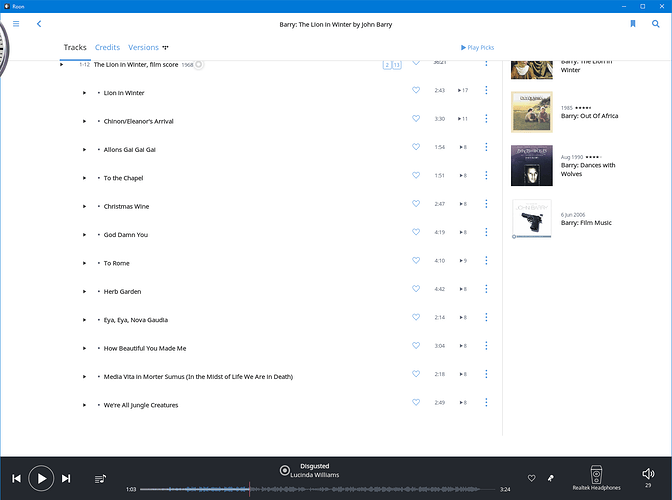Open the volume speaker control
Viewport: 672px width, 500px height.
648,473
